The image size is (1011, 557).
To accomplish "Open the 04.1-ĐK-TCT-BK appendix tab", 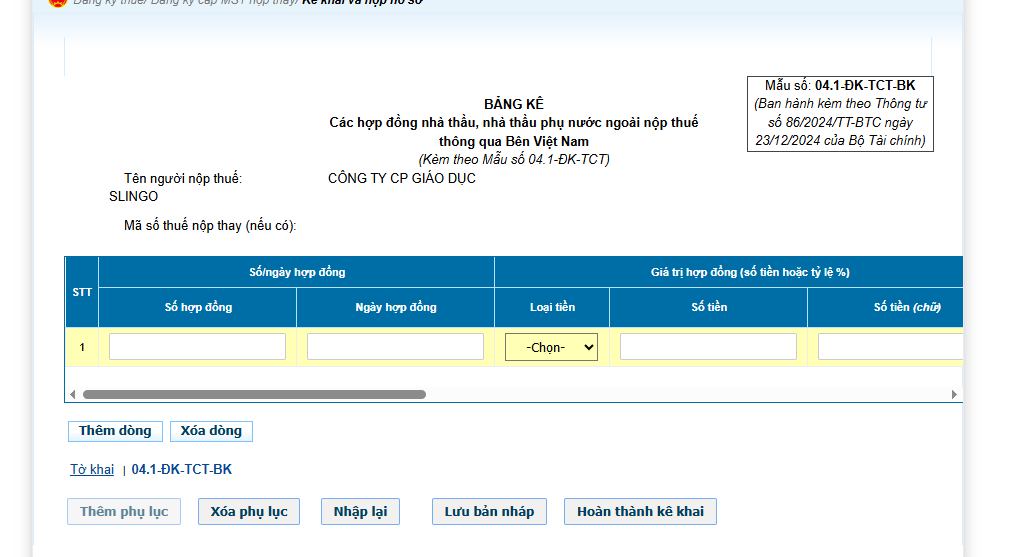I will coord(182,469).
